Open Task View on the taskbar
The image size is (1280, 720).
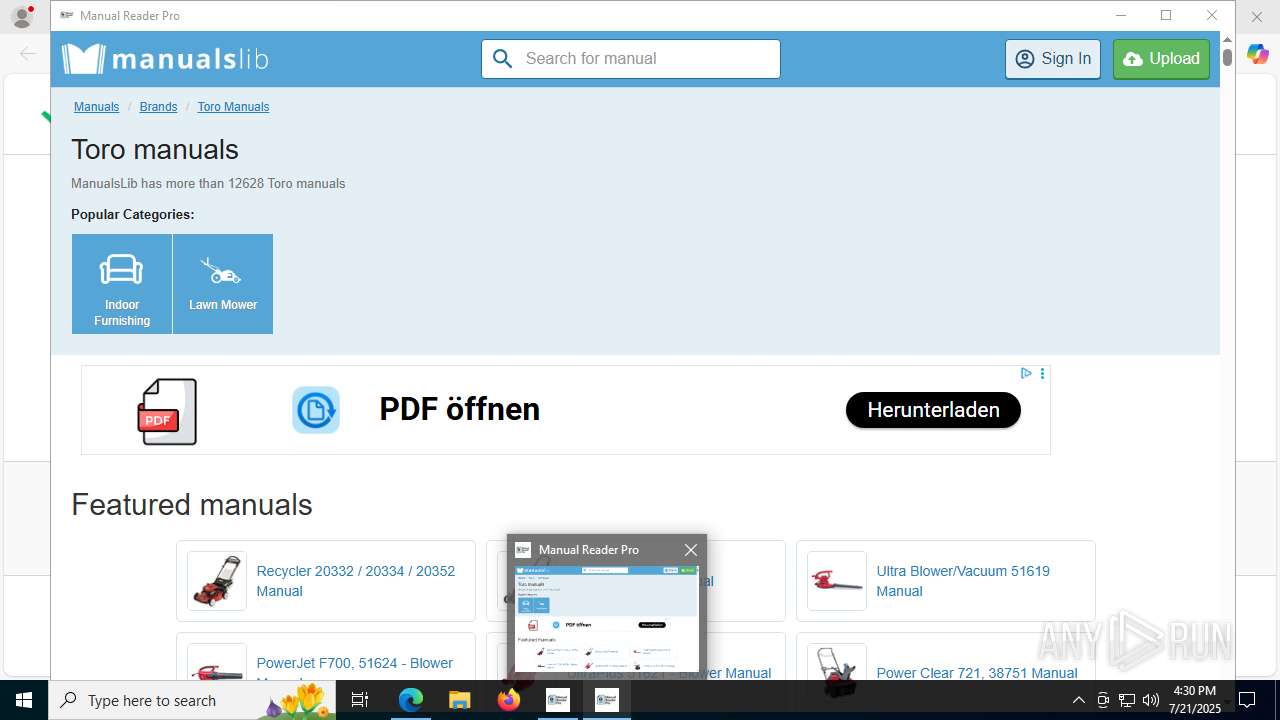tap(360, 700)
